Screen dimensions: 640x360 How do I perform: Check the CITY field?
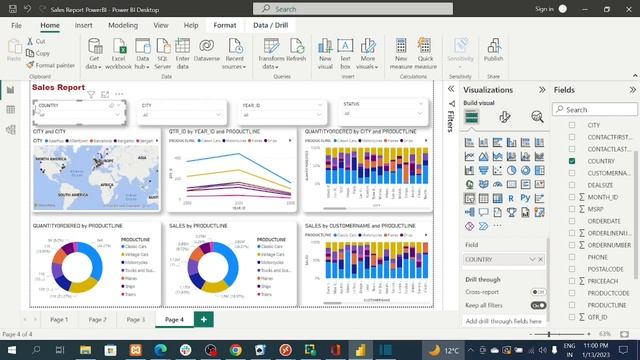(x=572, y=125)
